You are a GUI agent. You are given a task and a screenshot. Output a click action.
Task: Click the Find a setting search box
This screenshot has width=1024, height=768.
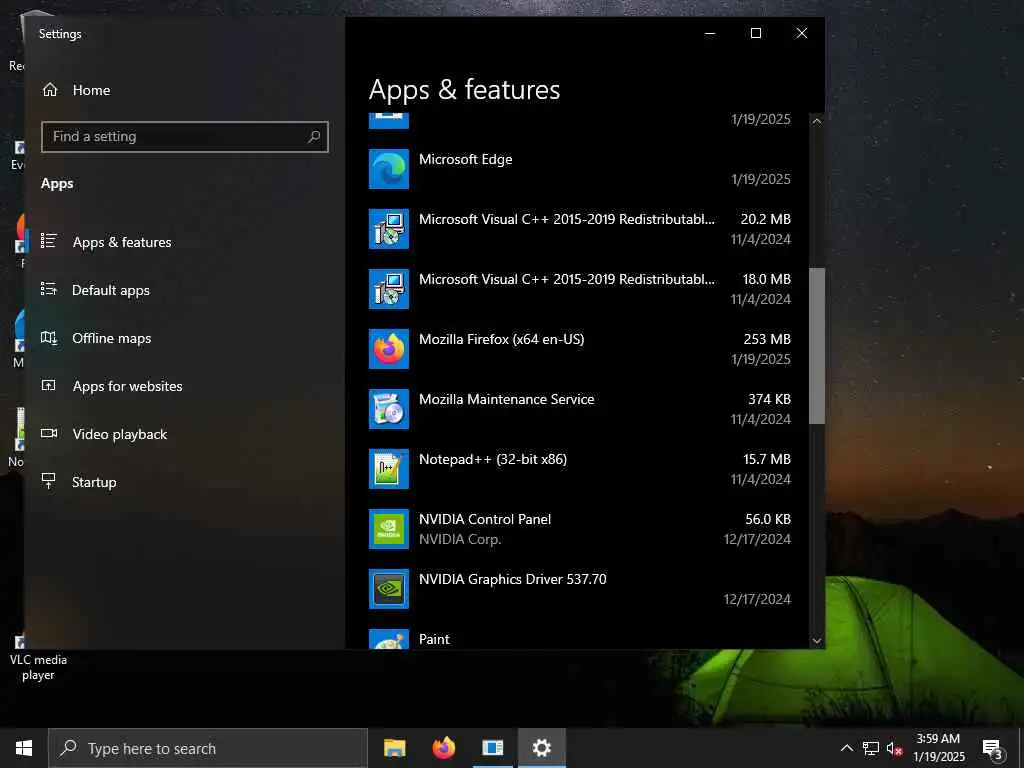tap(185, 136)
